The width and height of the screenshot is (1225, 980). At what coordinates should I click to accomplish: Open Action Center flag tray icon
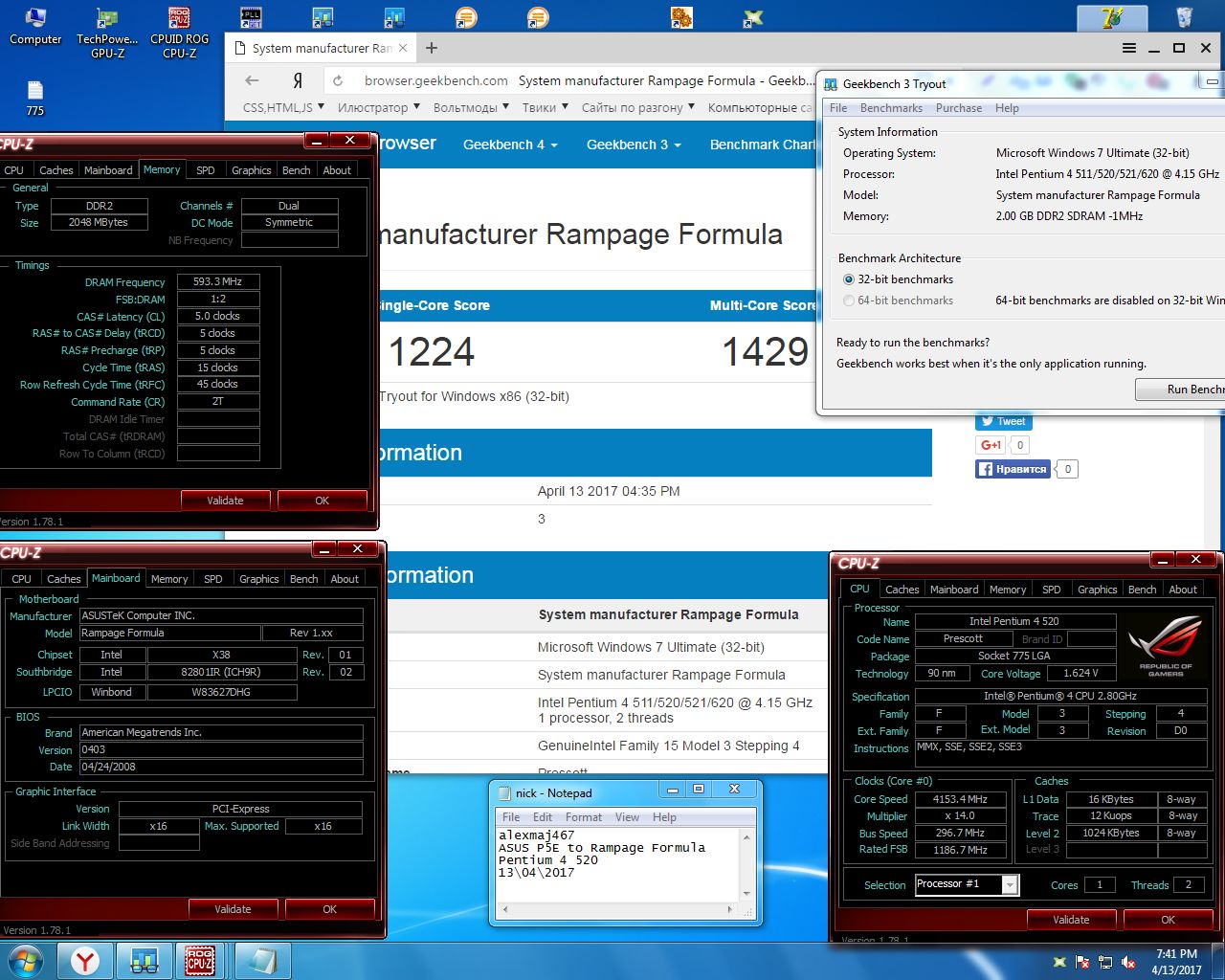point(1082,962)
